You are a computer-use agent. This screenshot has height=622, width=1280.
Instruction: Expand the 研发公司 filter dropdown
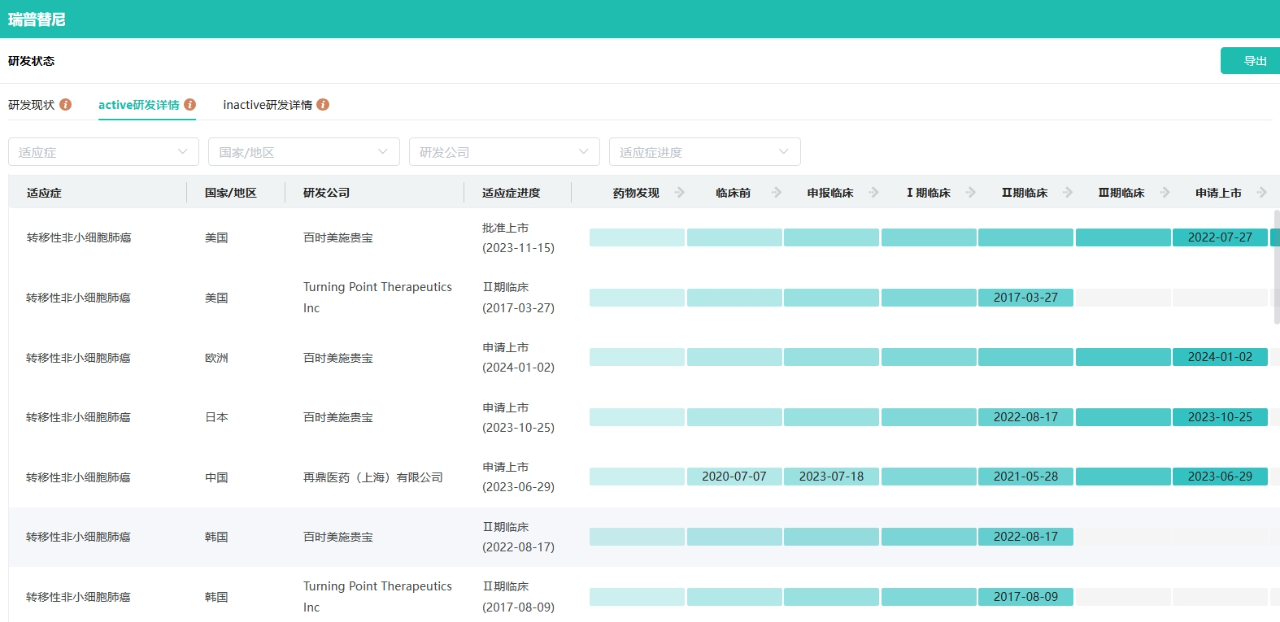point(504,152)
